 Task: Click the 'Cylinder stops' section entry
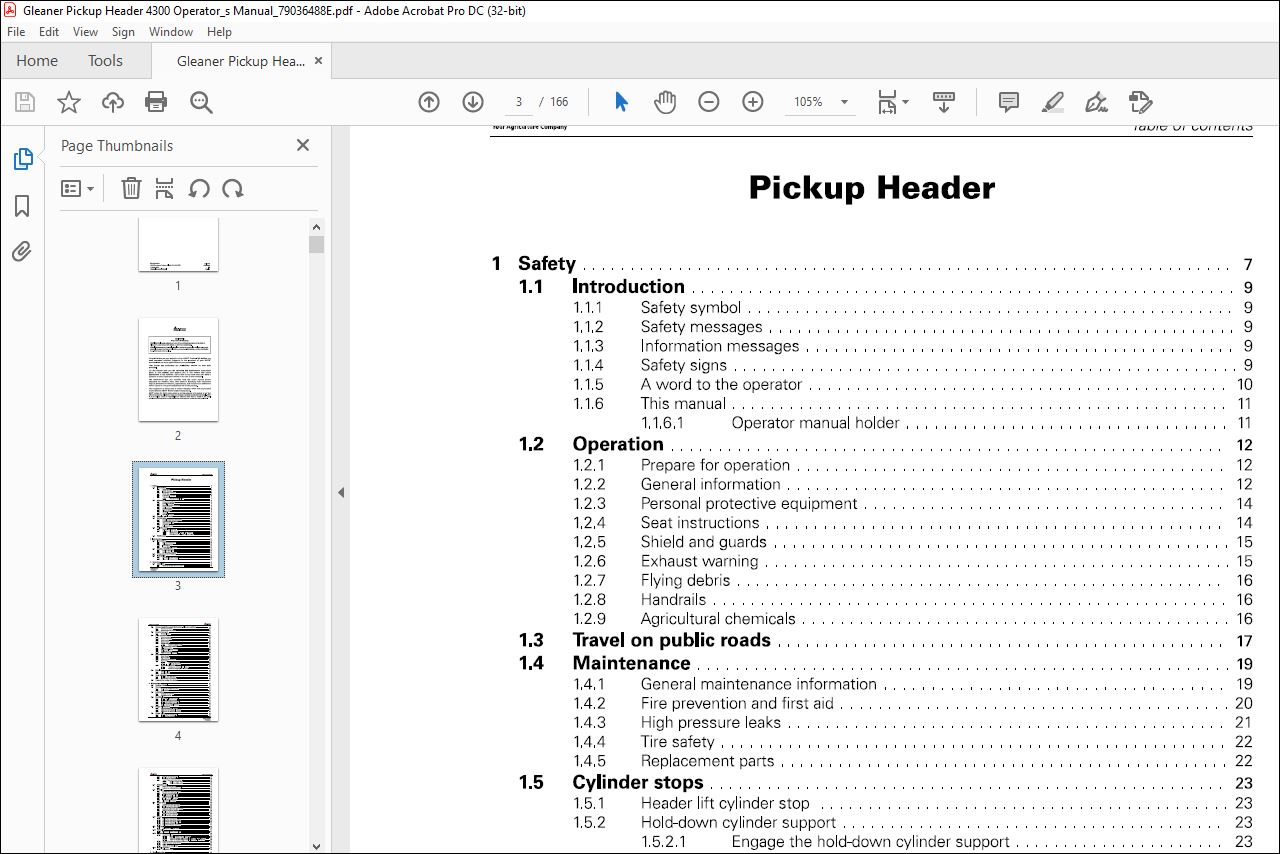tap(638, 782)
